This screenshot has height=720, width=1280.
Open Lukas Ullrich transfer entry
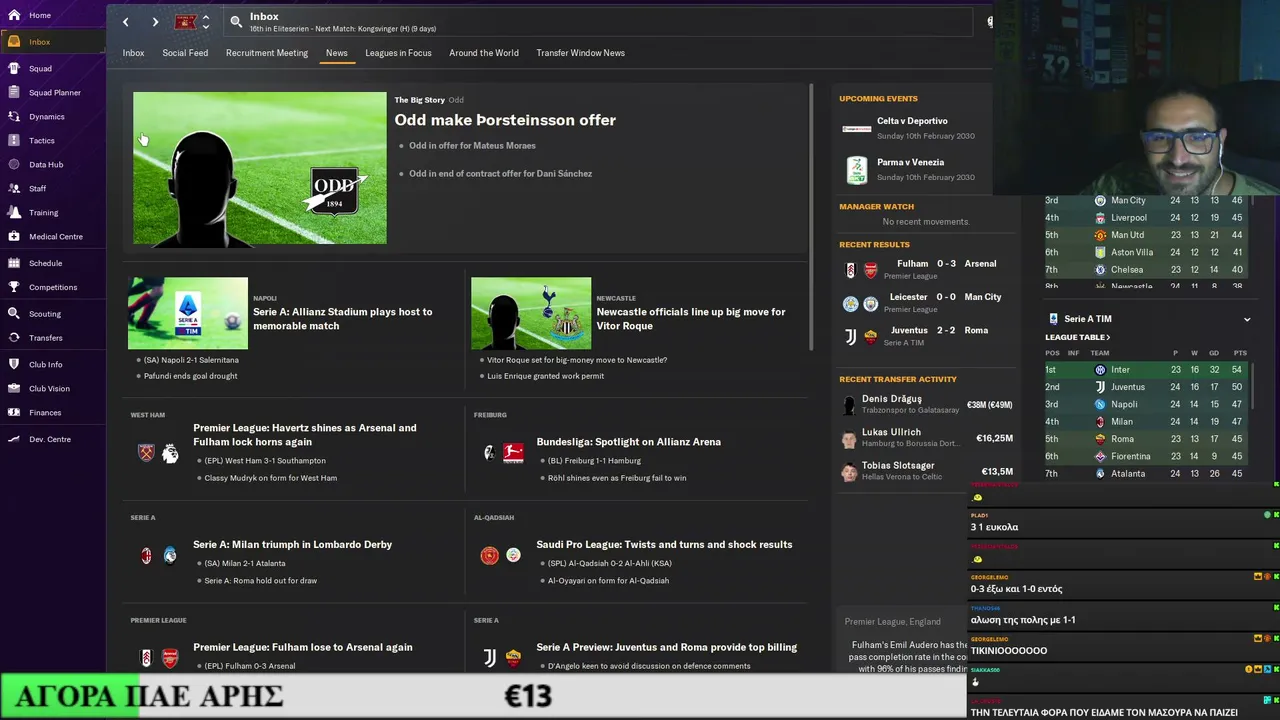pyautogui.click(x=927, y=438)
